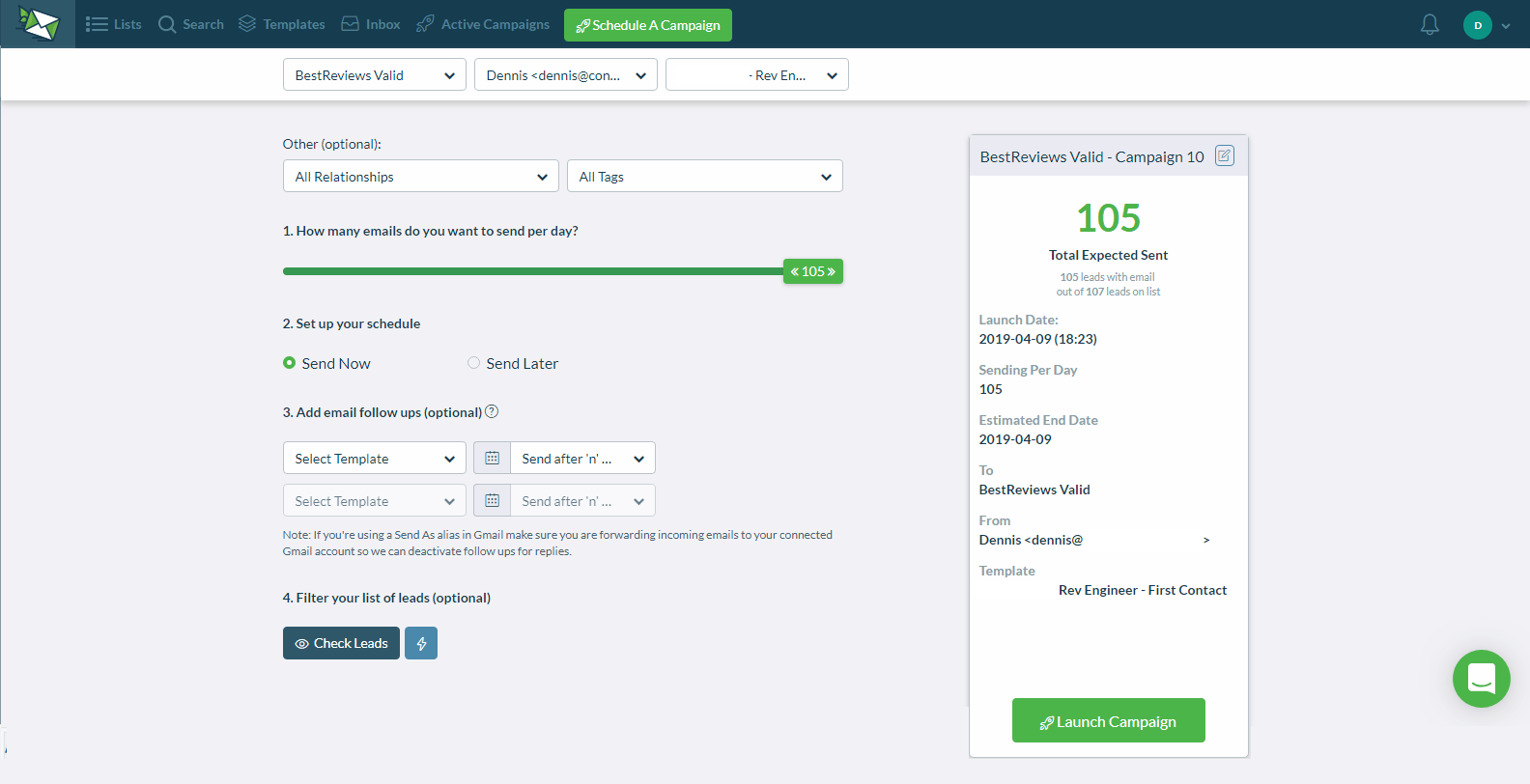Click Schedule A Campaign button
Image resolution: width=1530 pixels, height=784 pixels.
click(648, 25)
